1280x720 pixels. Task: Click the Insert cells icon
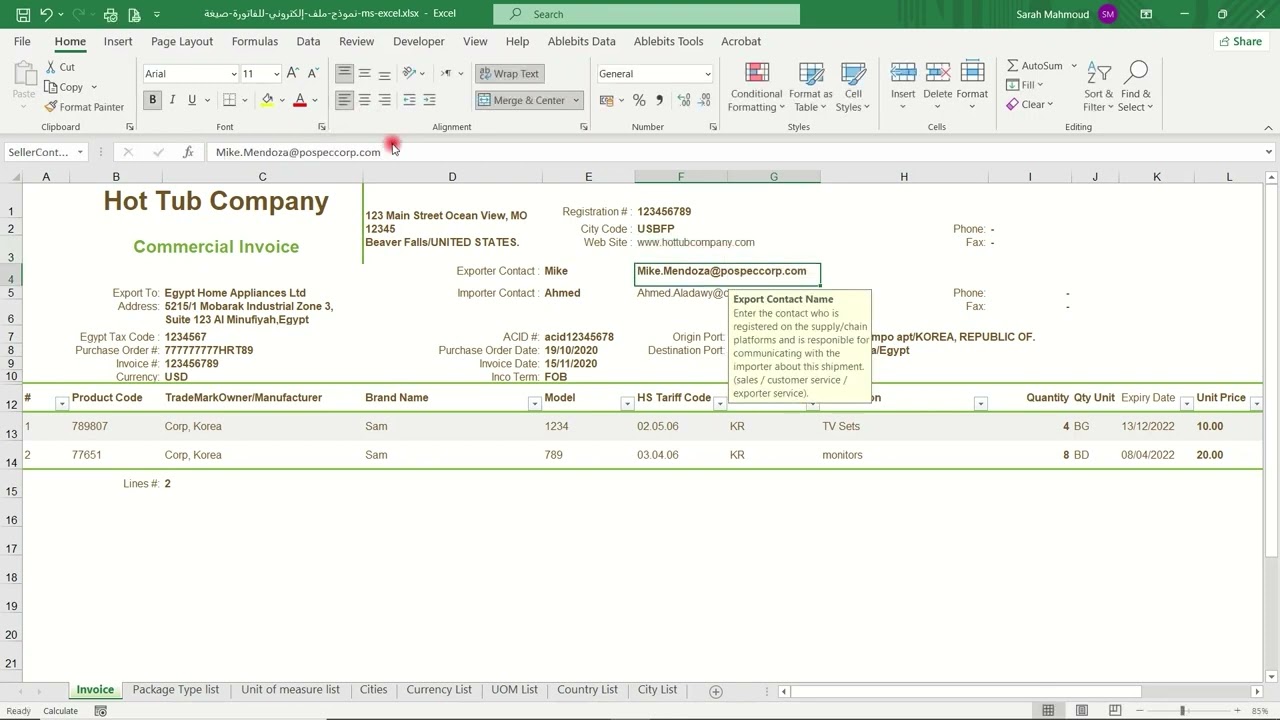tap(903, 73)
